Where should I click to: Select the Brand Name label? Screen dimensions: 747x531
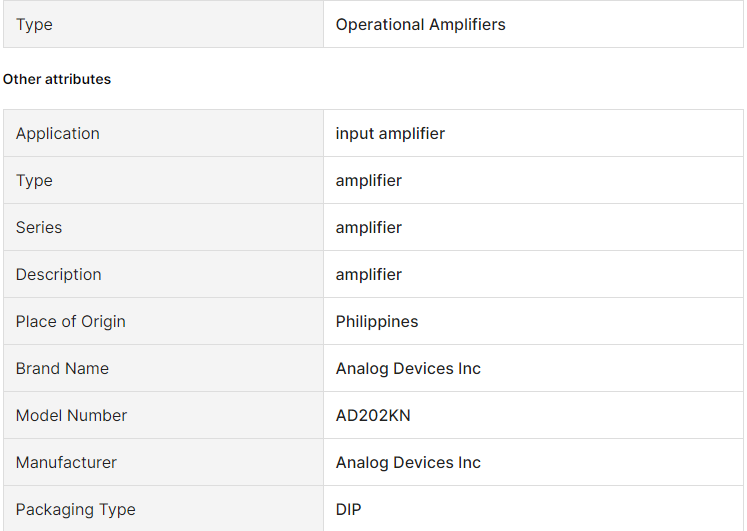point(62,369)
